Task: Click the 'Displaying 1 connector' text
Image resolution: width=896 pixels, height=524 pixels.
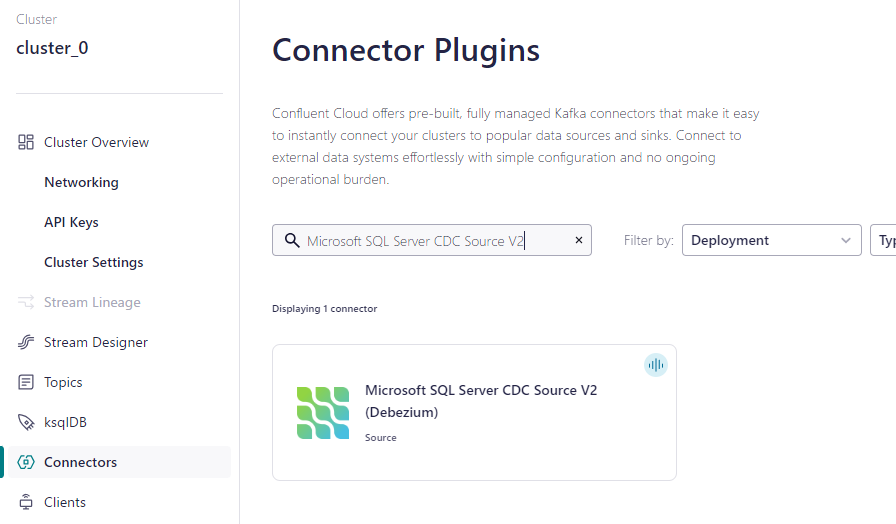Action: [x=325, y=309]
